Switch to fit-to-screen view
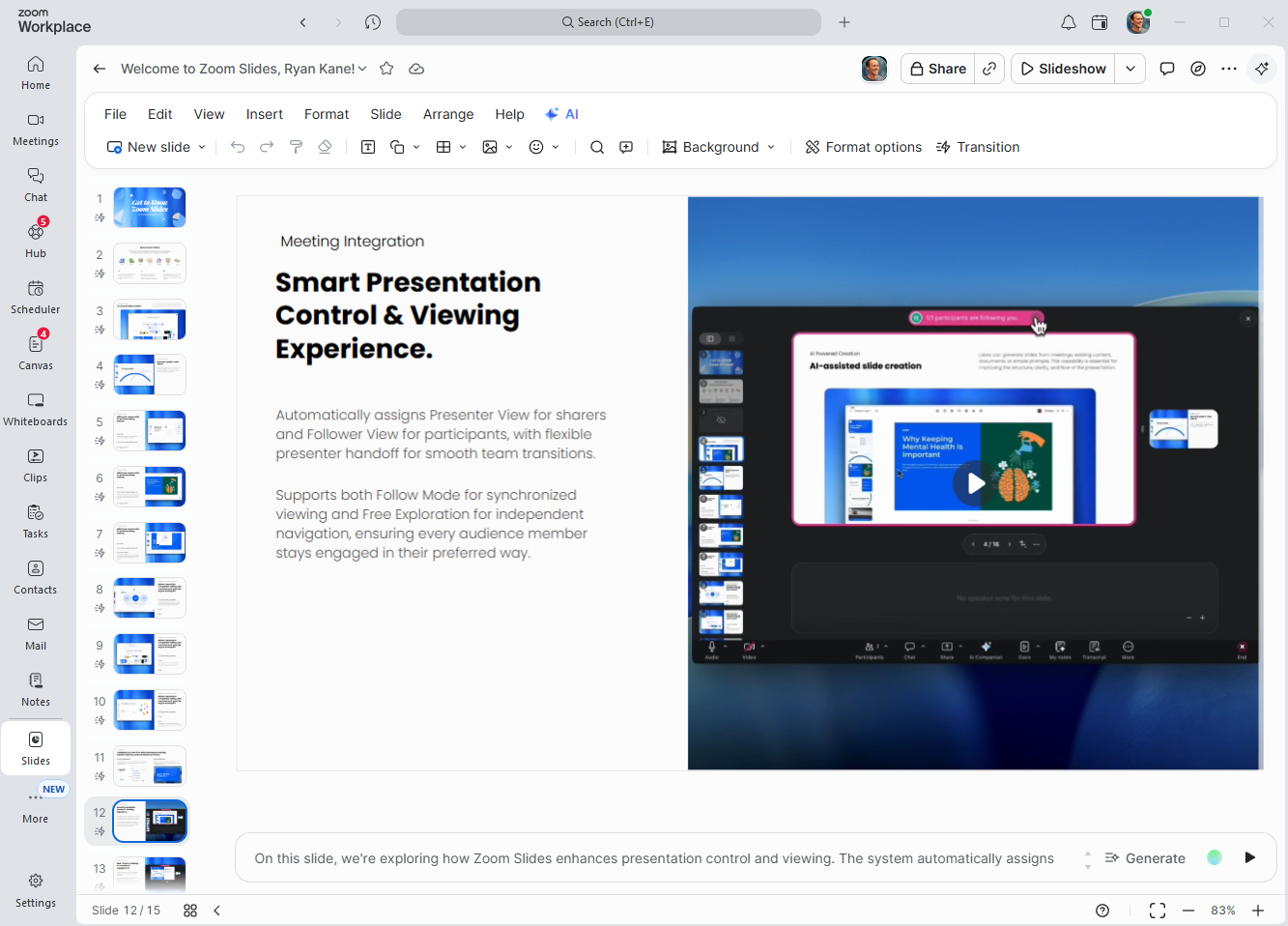The image size is (1288, 926). tap(1158, 911)
